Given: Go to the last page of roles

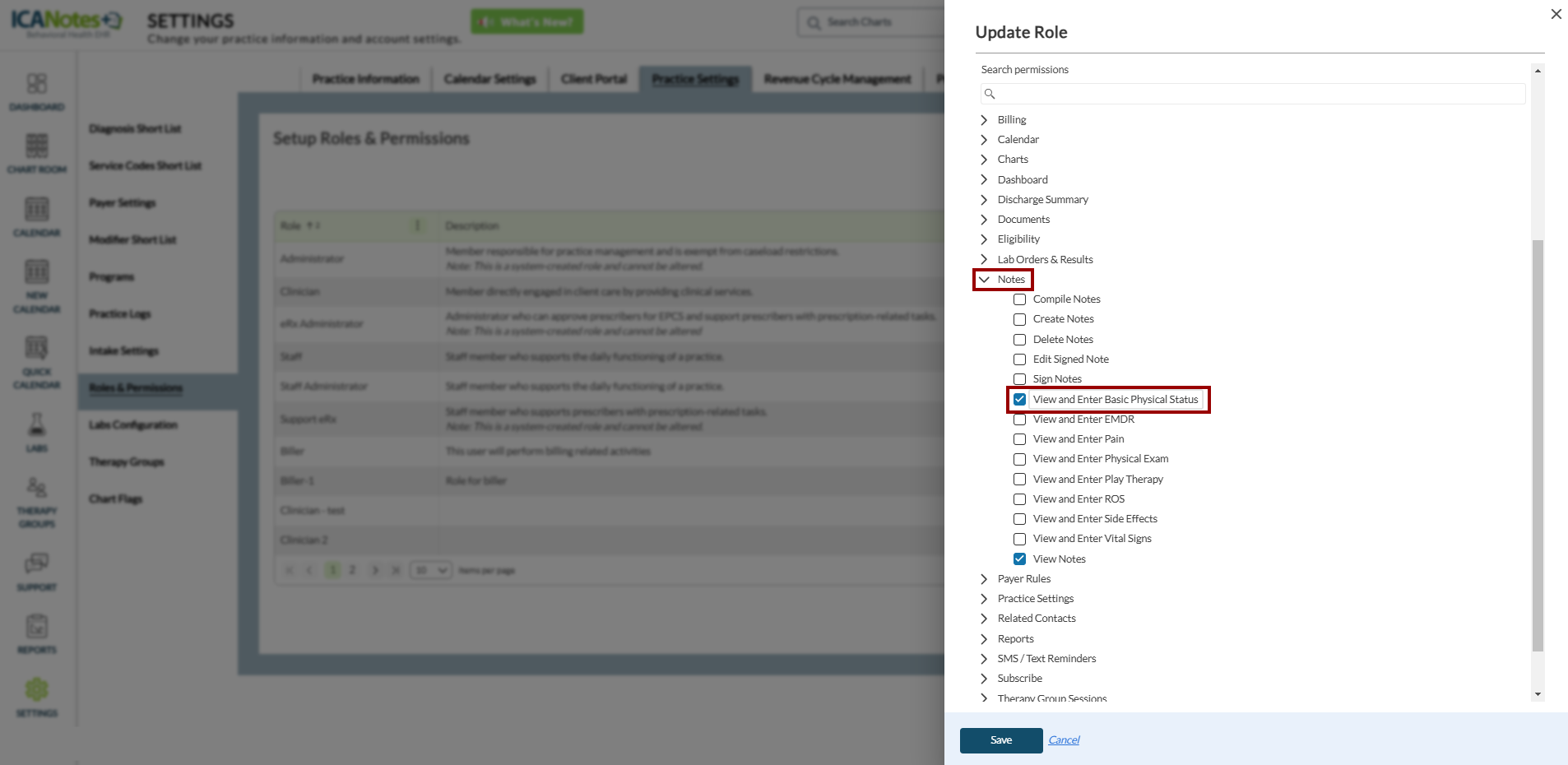Looking at the screenshot, I should click(396, 570).
